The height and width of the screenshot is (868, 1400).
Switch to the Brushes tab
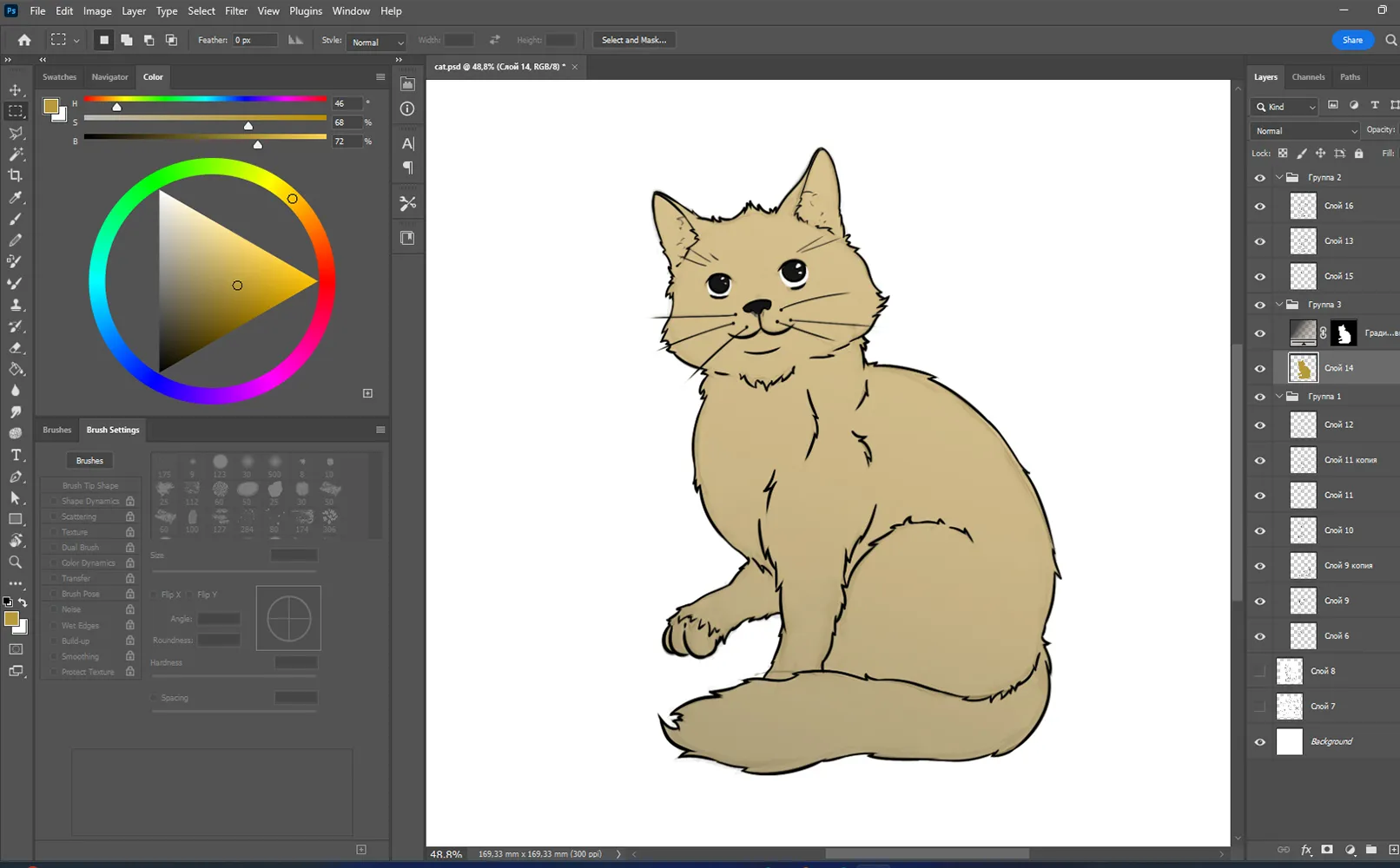pos(57,430)
